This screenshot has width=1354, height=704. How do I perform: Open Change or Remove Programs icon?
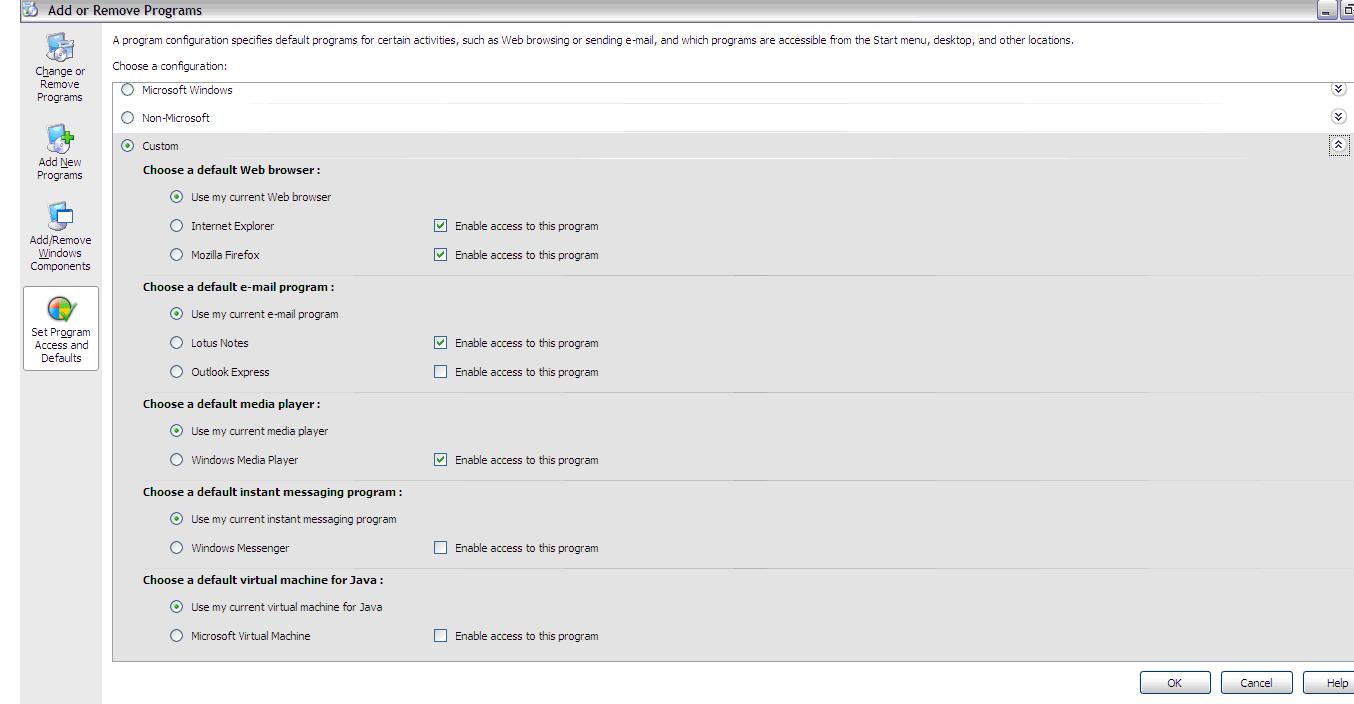click(60, 48)
